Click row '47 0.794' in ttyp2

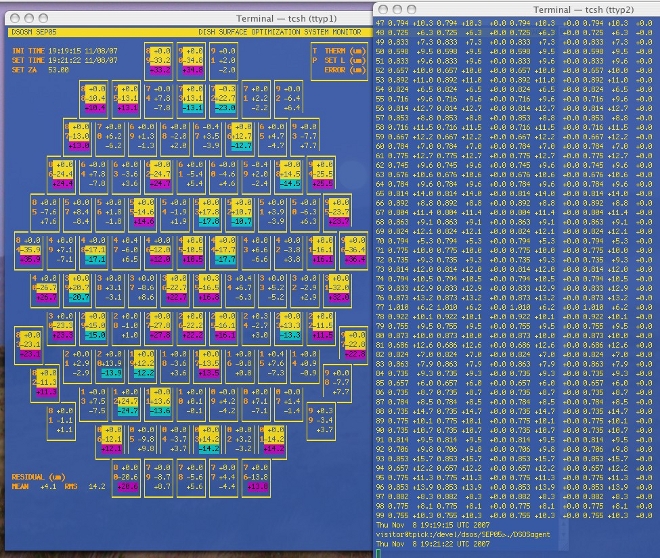pos(514,23)
